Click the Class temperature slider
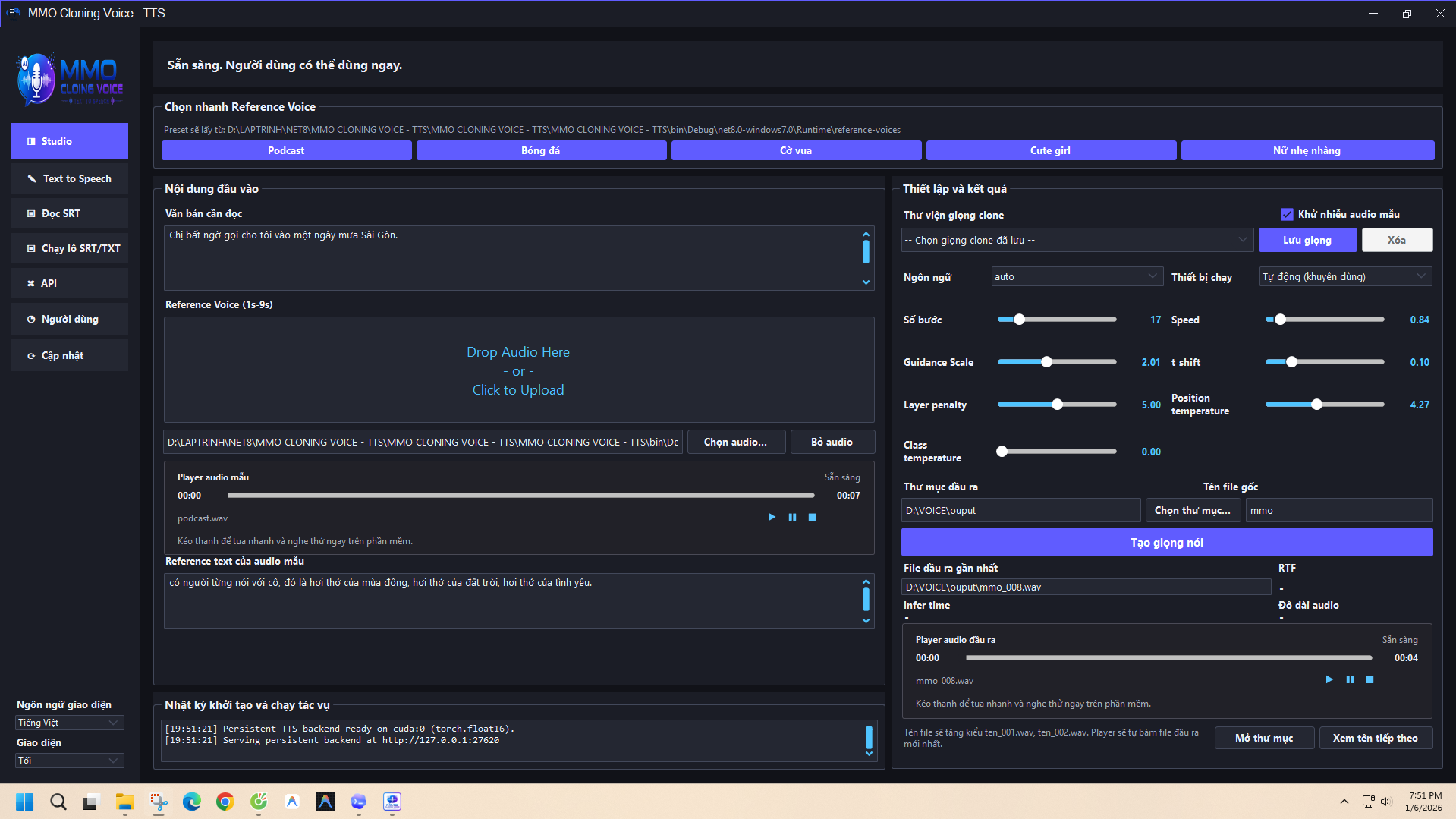 (1057, 452)
